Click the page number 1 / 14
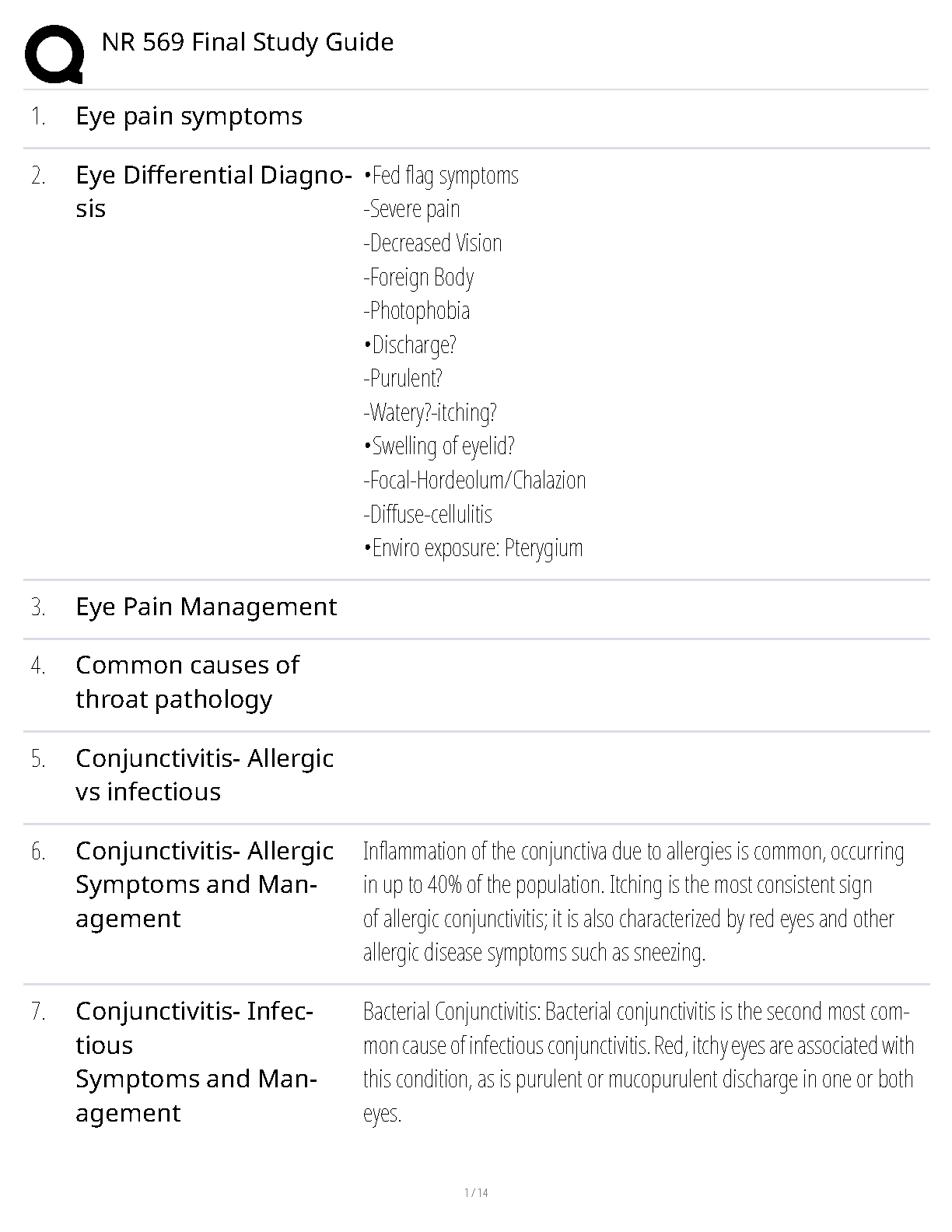This screenshot has width=952, height=1232. 475,1193
